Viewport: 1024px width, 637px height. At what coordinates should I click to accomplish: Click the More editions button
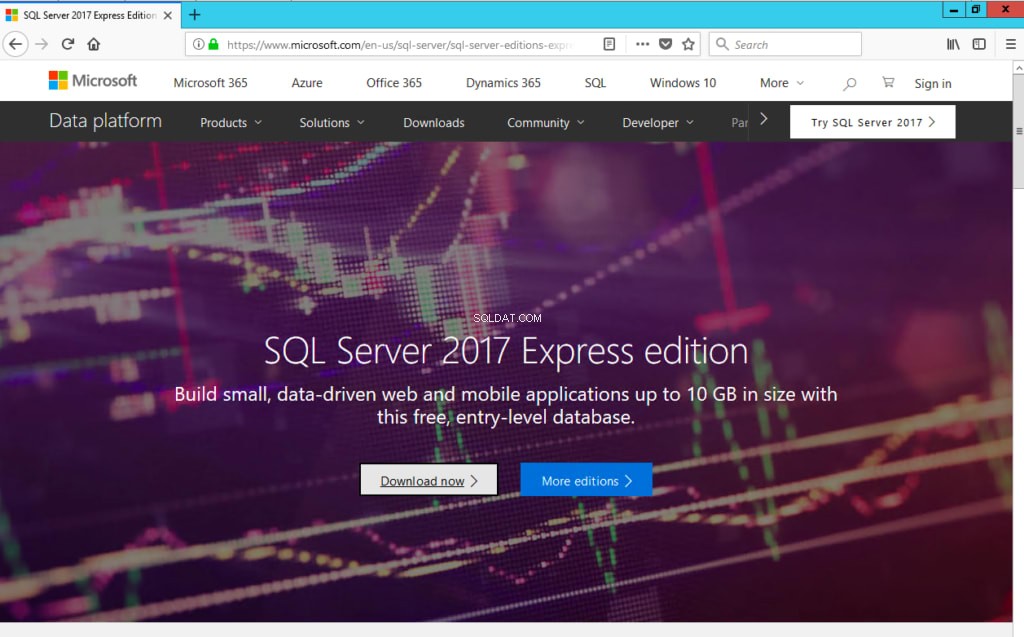pos(586,480)
